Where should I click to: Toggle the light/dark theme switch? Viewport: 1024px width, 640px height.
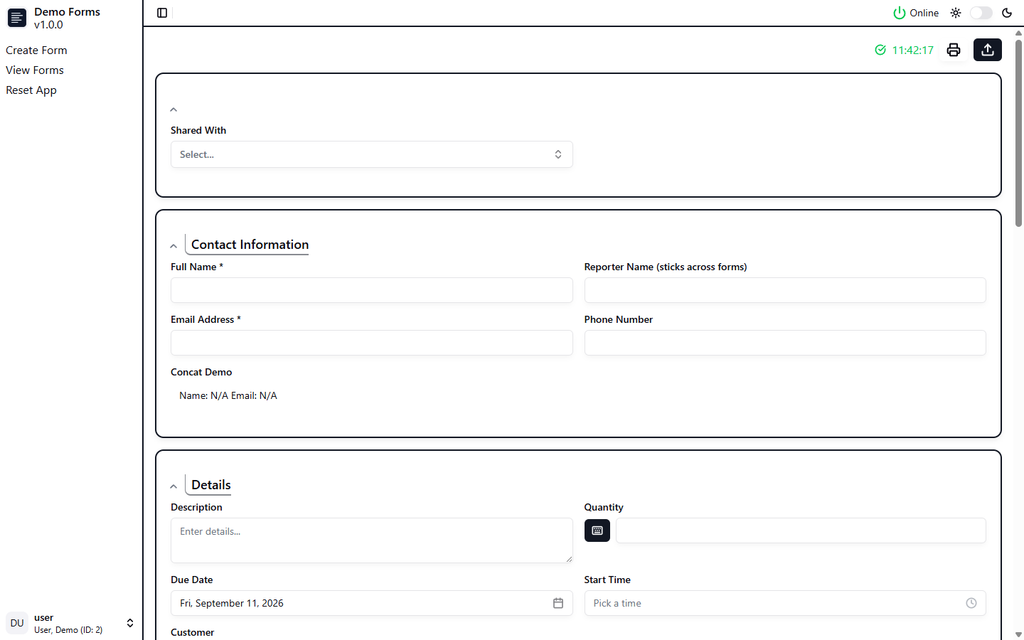(x=981, y=13)
